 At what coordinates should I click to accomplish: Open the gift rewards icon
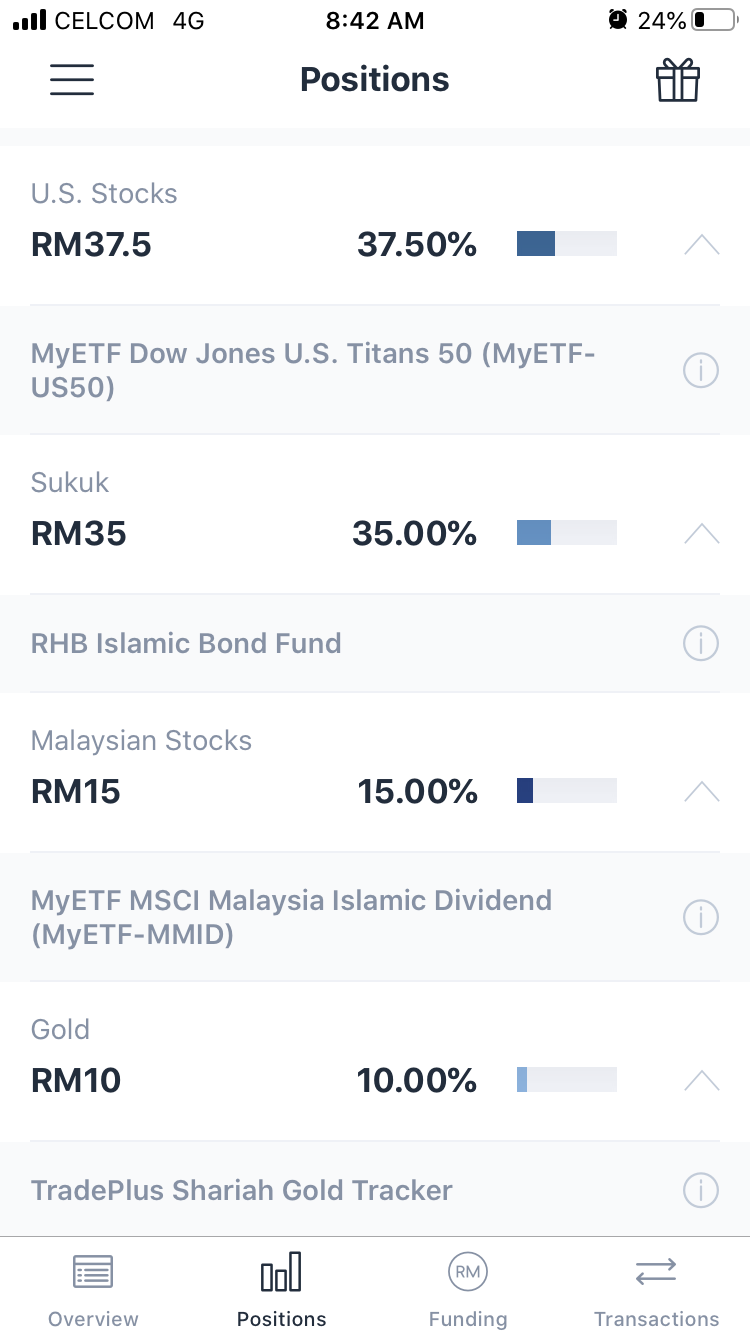[x=678, y=80]
